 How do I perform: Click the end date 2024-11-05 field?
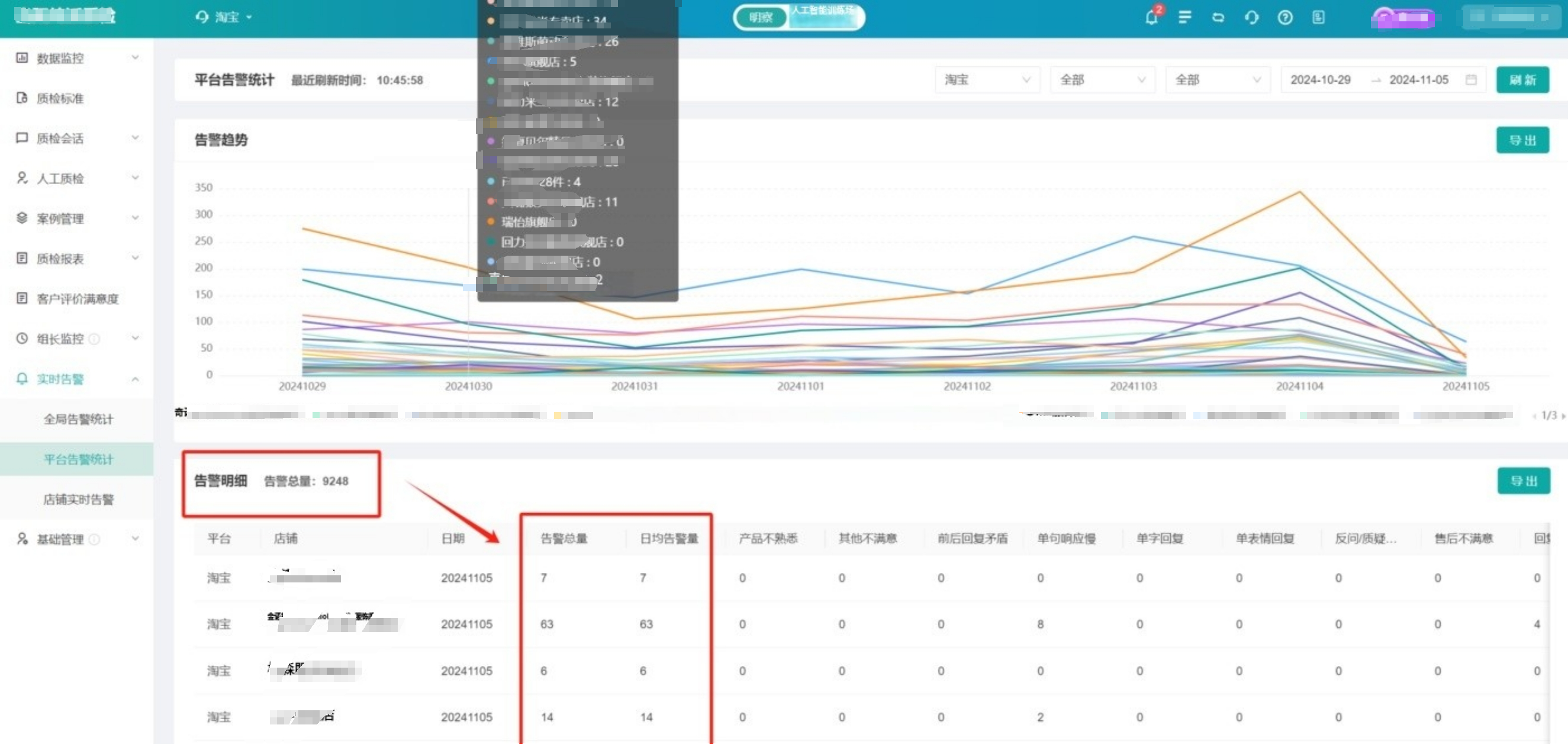pos(1419,80)
